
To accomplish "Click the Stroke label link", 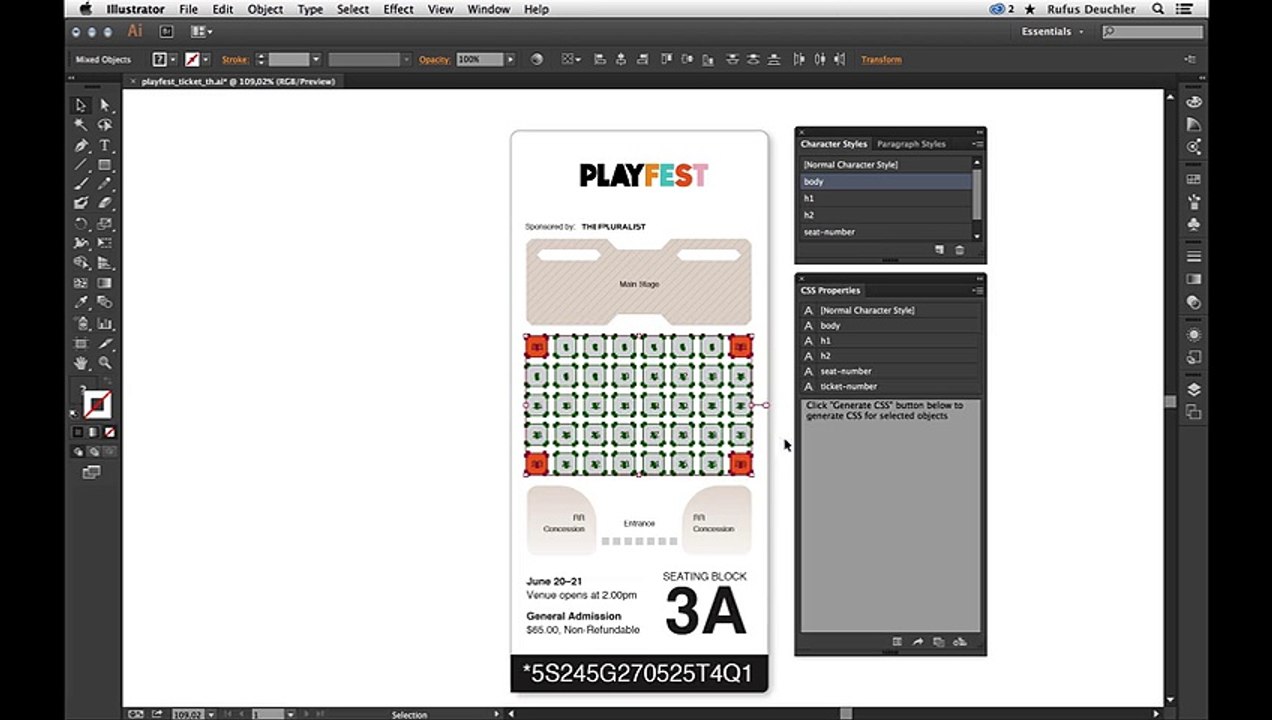I will pyautogui.click(x=235, y=60).
